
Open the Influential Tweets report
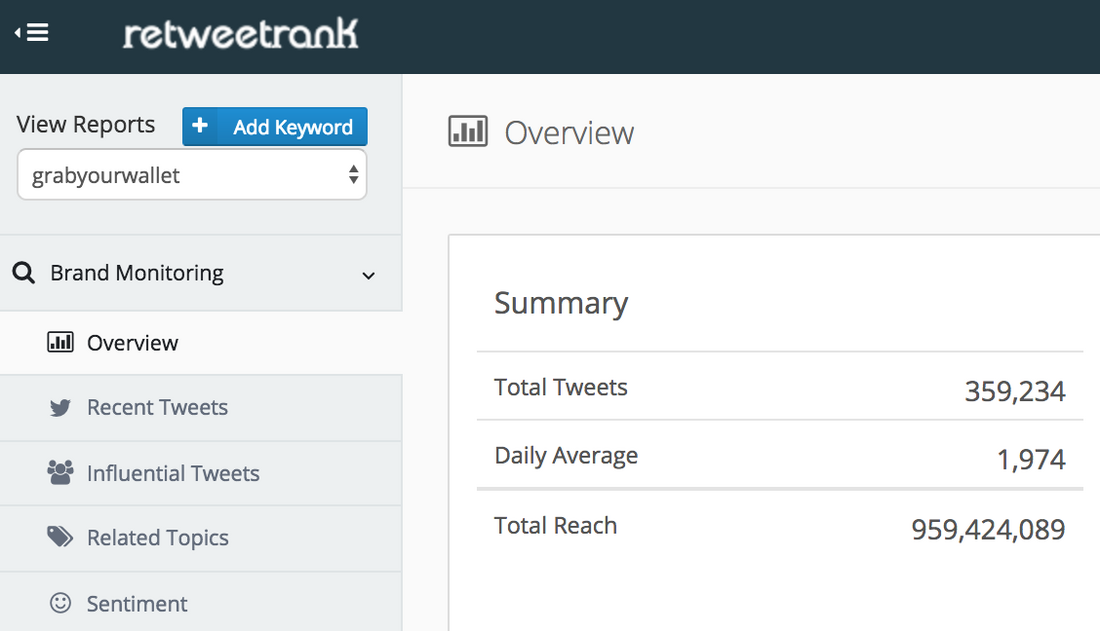[173, 473]
